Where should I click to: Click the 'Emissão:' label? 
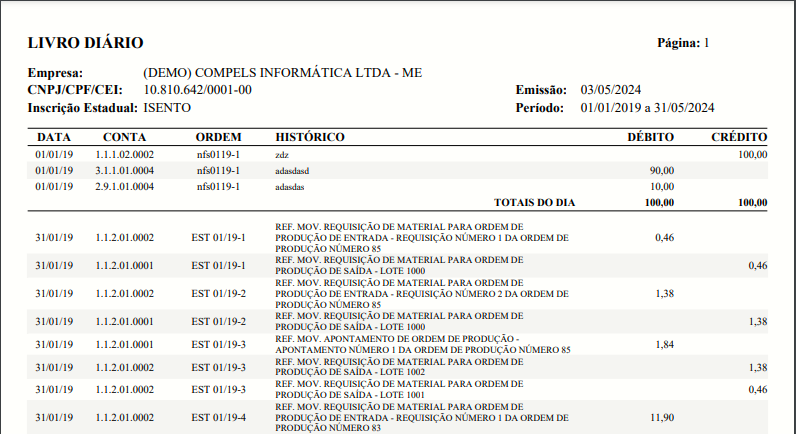[x=541, y=90]
